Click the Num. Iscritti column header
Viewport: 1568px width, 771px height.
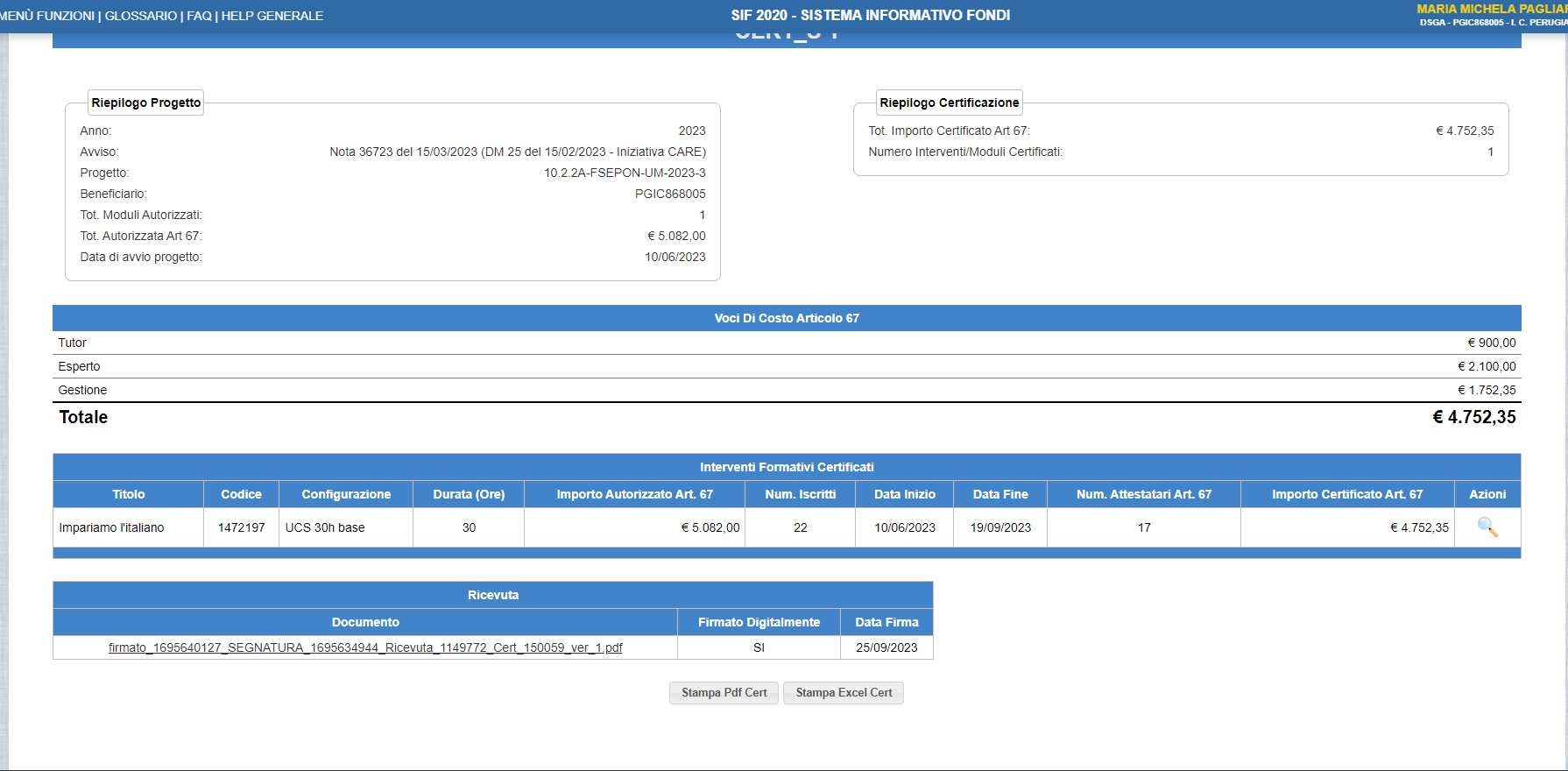(x=800, y=494)
